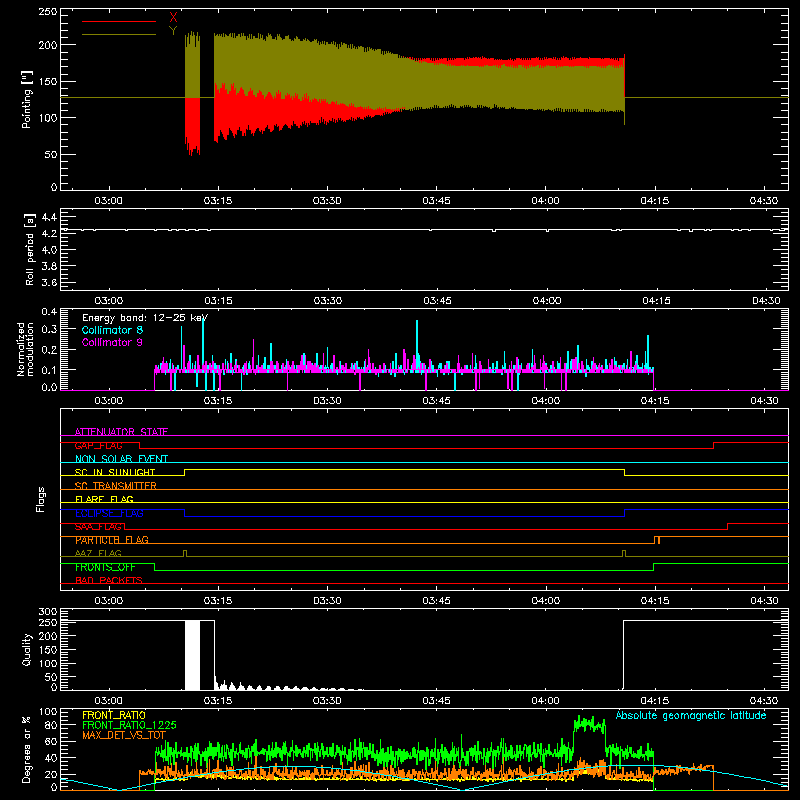
Task: Click the 3.6 tick on Roll period axis
Action: point(49,282)
